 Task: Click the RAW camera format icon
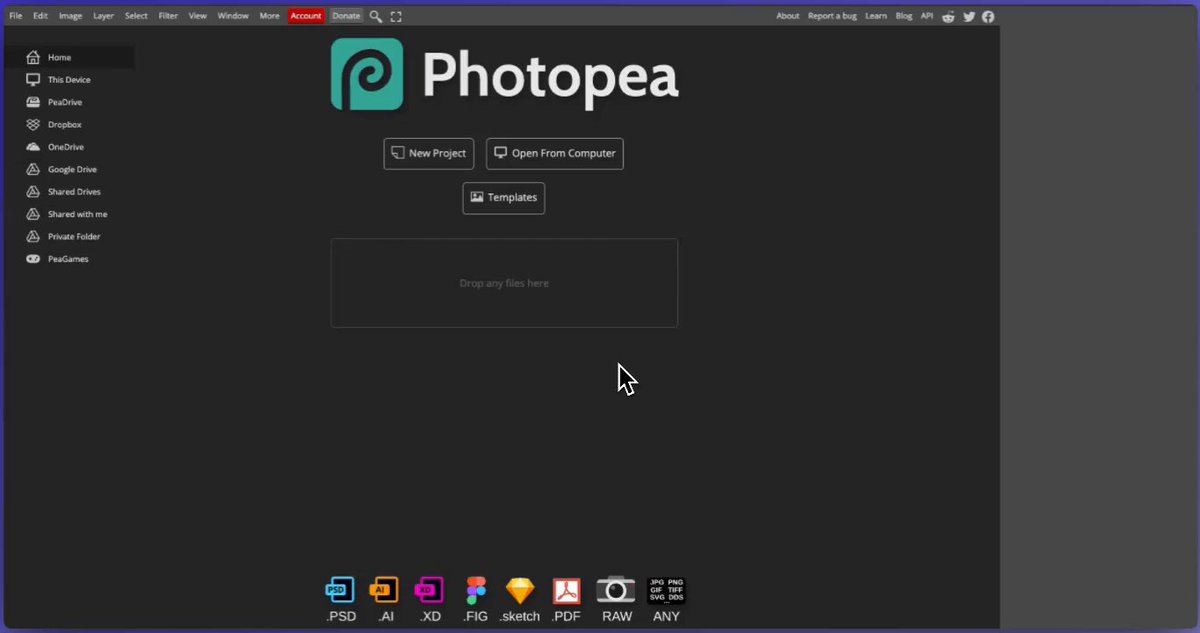[x=616, y=590]
